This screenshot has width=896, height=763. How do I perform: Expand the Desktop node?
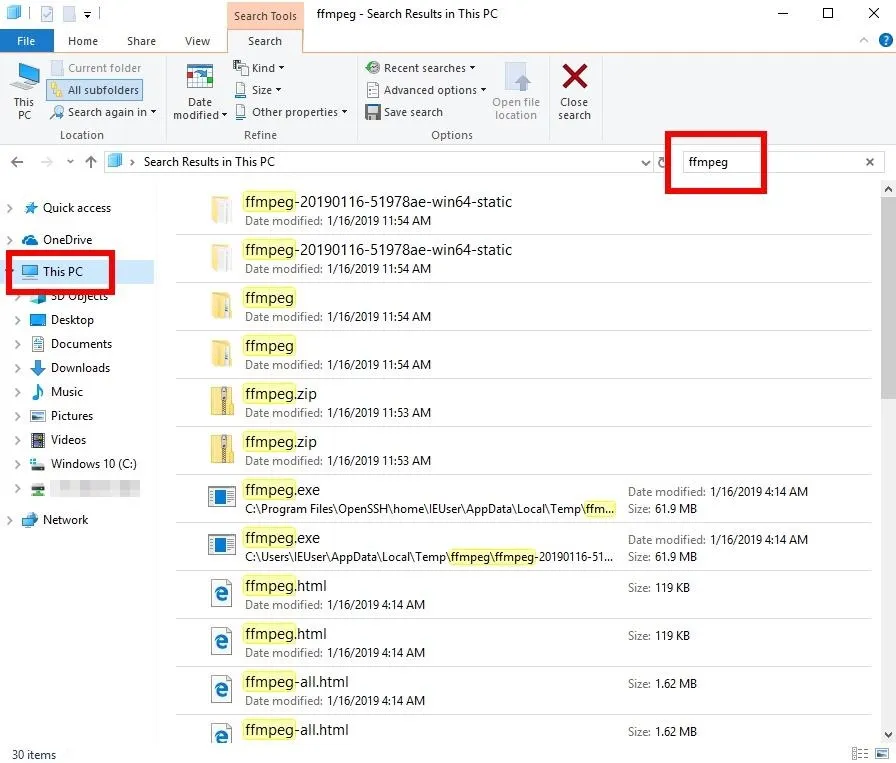coord(18,321)
